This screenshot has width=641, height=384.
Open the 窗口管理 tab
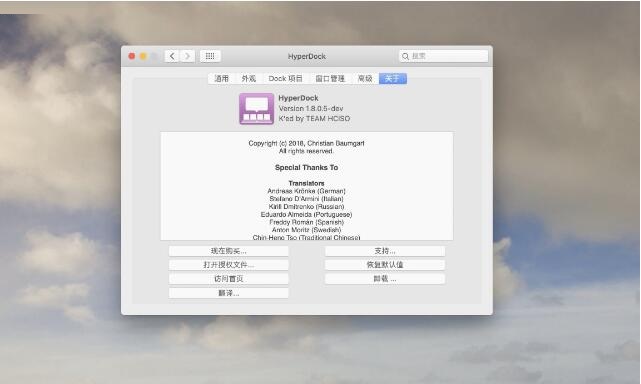click(330, 79)
